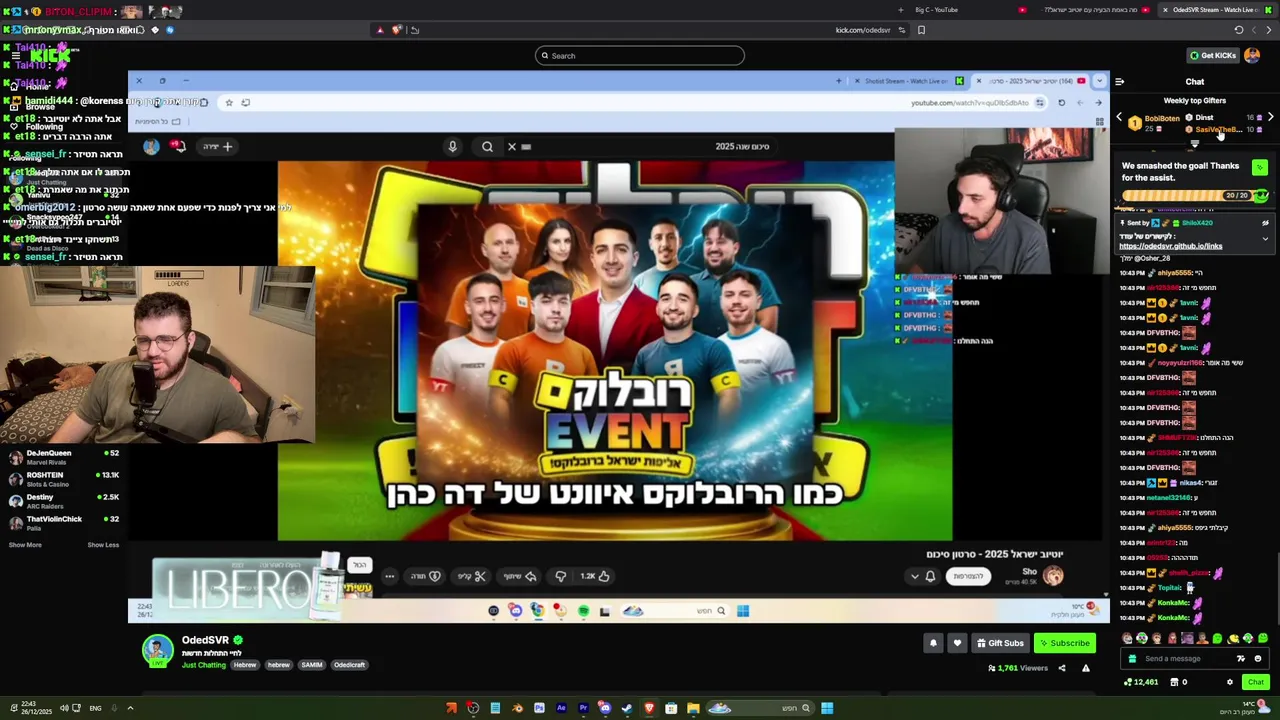
Task: Click the green Chat send button
Action: 1256,682
